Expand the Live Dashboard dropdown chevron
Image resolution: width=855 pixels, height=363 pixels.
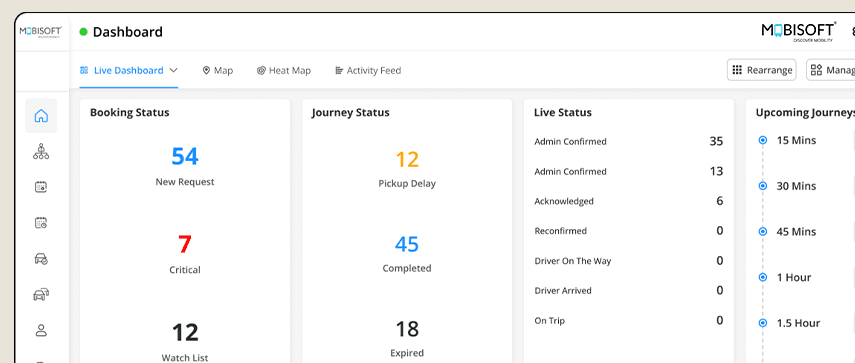click(x=173, y=70)
